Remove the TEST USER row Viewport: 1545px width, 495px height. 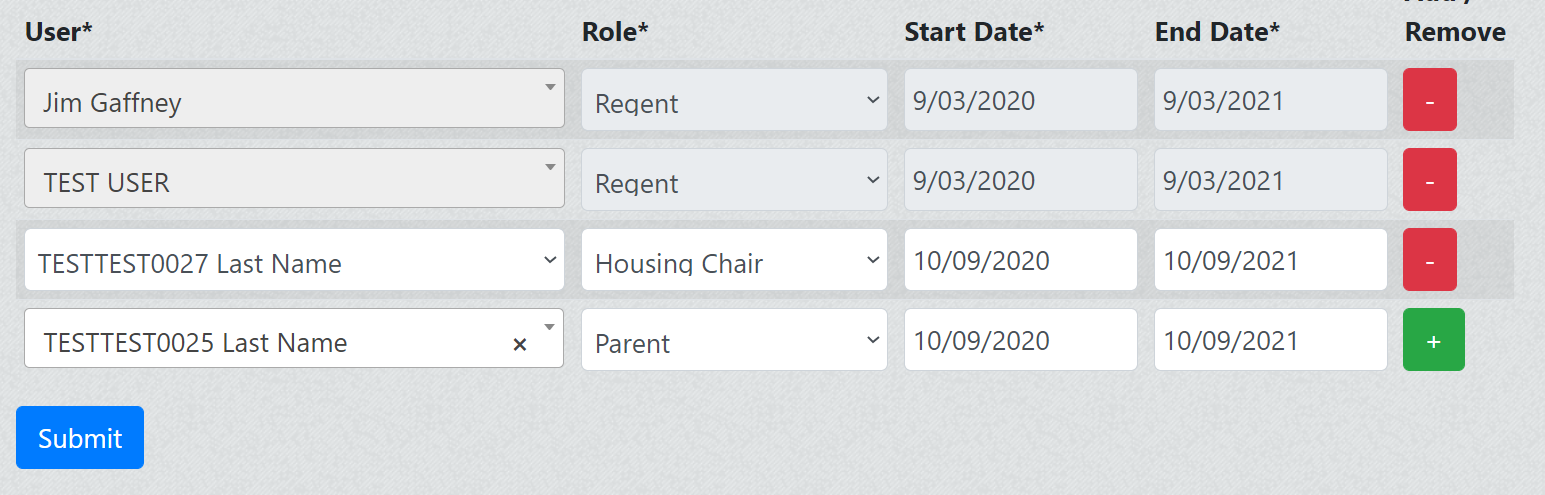tap(1429, 180)
